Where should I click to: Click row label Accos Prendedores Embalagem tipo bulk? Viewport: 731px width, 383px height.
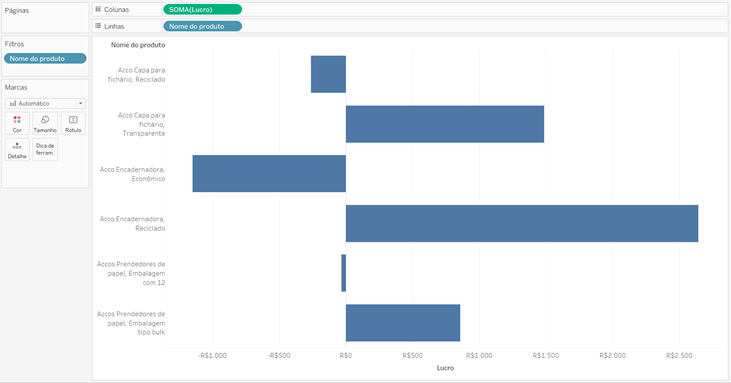coord(131,323)
